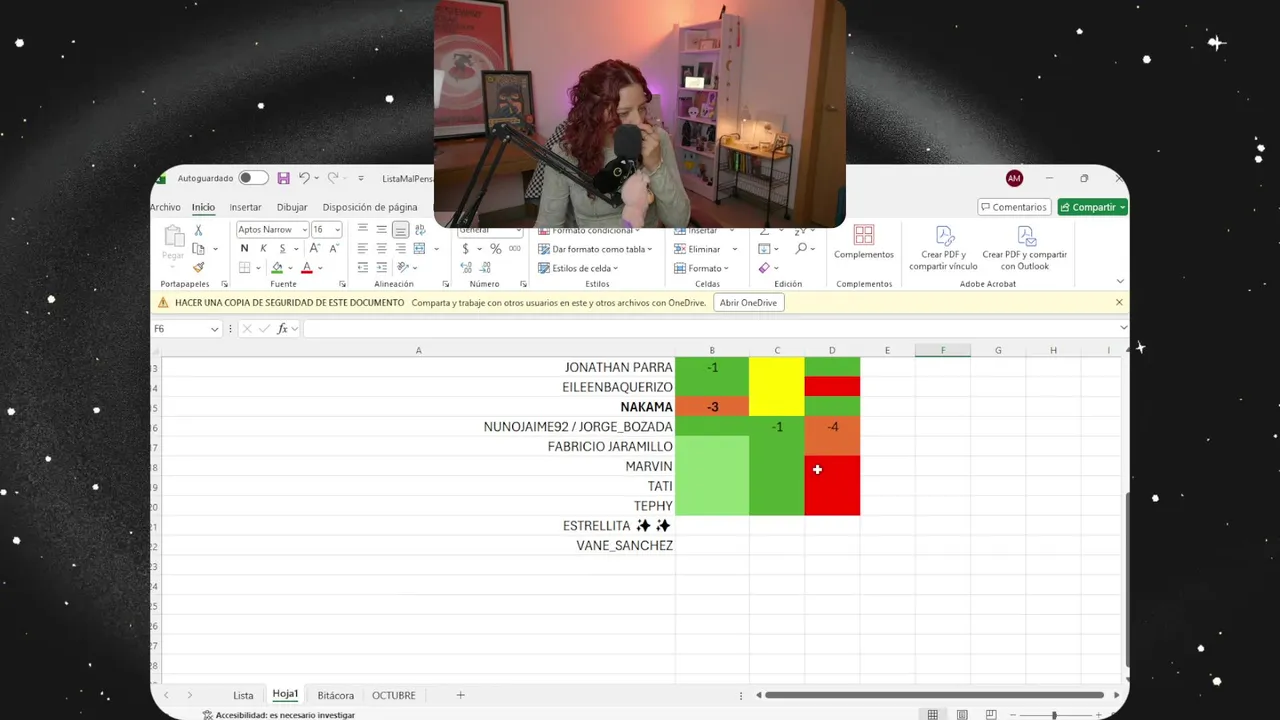The image size is (1280, 720).
Task: Click the Increase decimal icon
Action: 466,268
